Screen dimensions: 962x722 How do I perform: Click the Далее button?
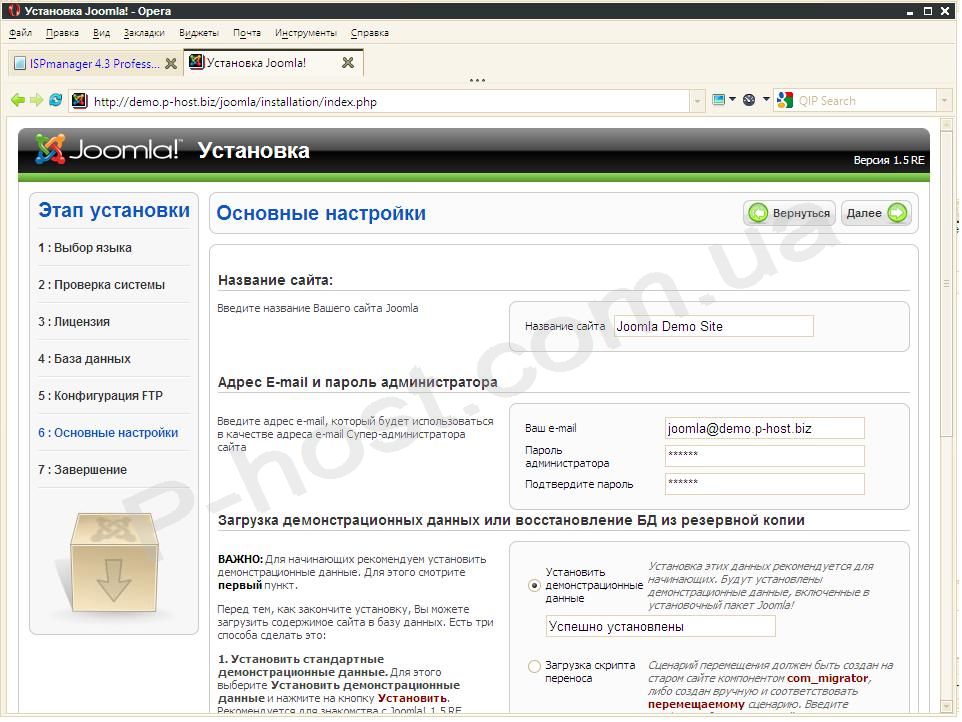[x=875, y=213]
